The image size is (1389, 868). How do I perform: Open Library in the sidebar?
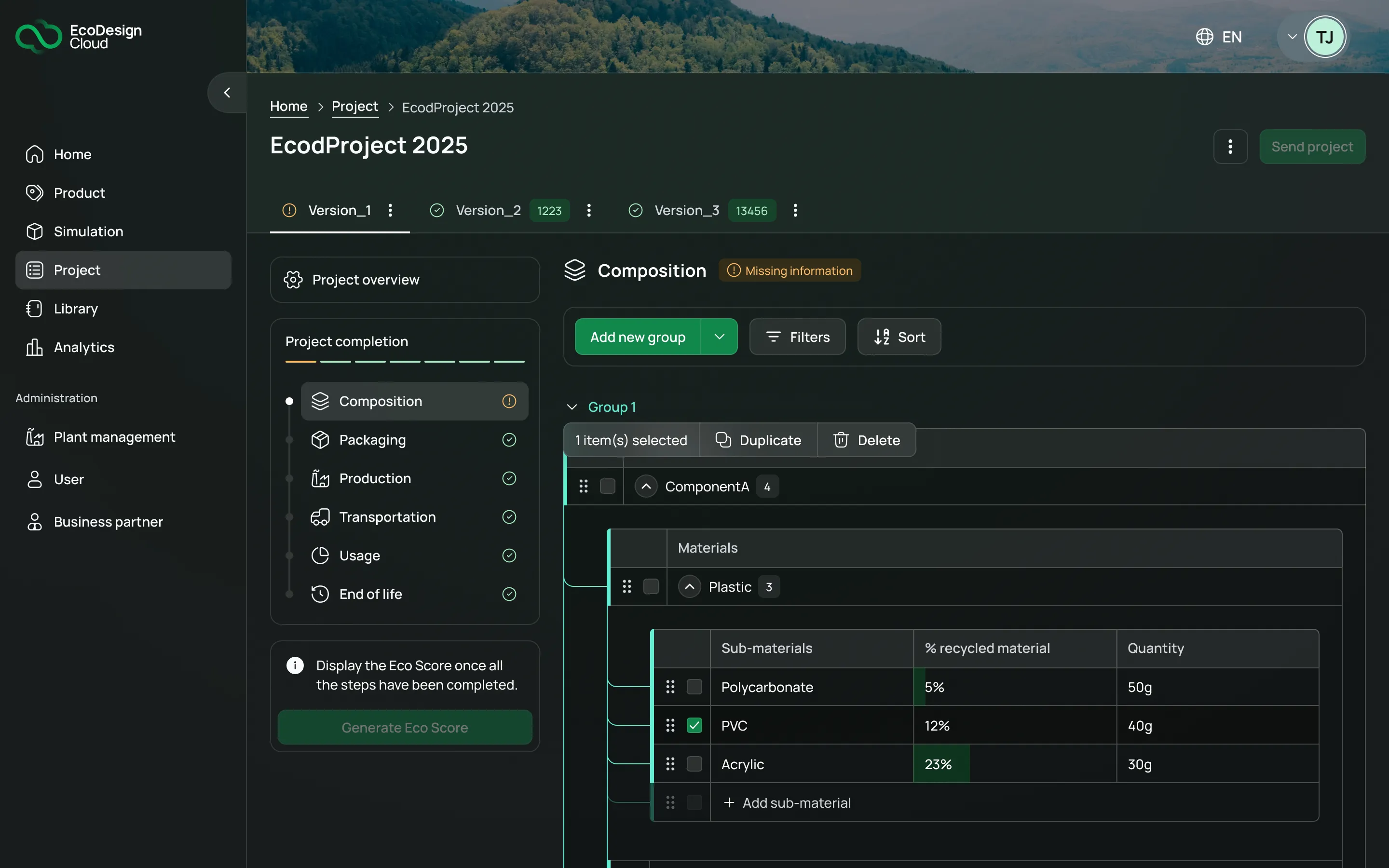coord(123,308)
